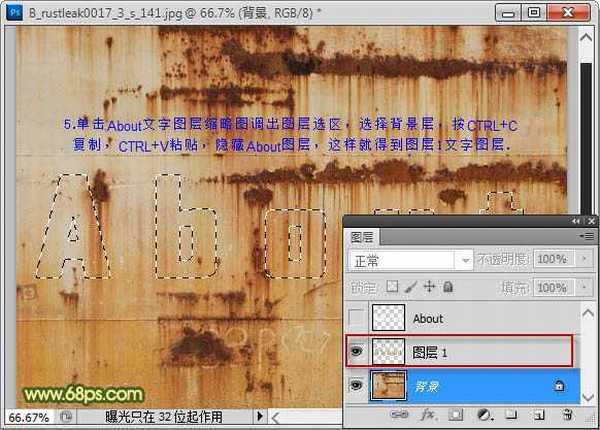This screenshot has width=600, height=430.
Task: Click the layers list scroll up arrow
Action: (588, 313)
